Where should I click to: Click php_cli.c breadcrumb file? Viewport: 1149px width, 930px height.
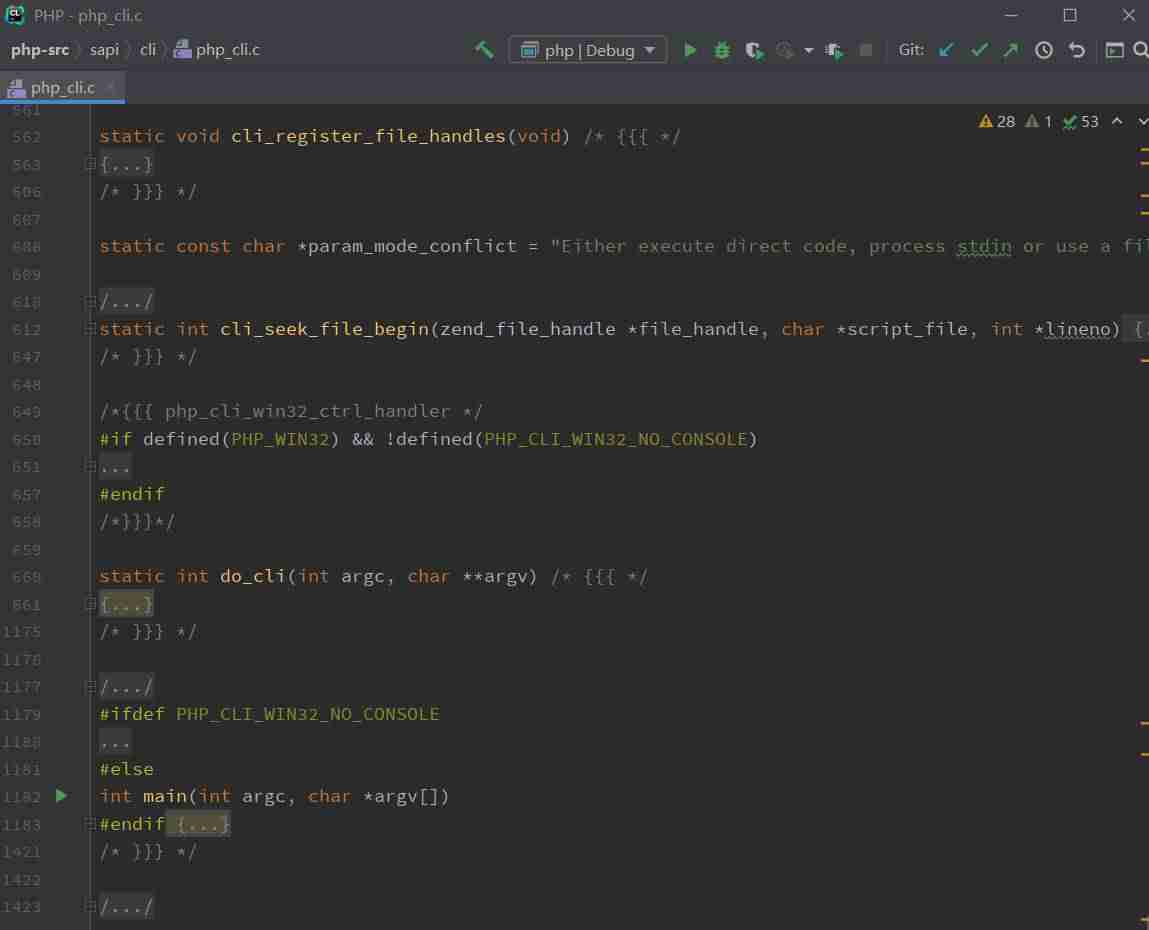pyautogui.click(x=217, y=50)
